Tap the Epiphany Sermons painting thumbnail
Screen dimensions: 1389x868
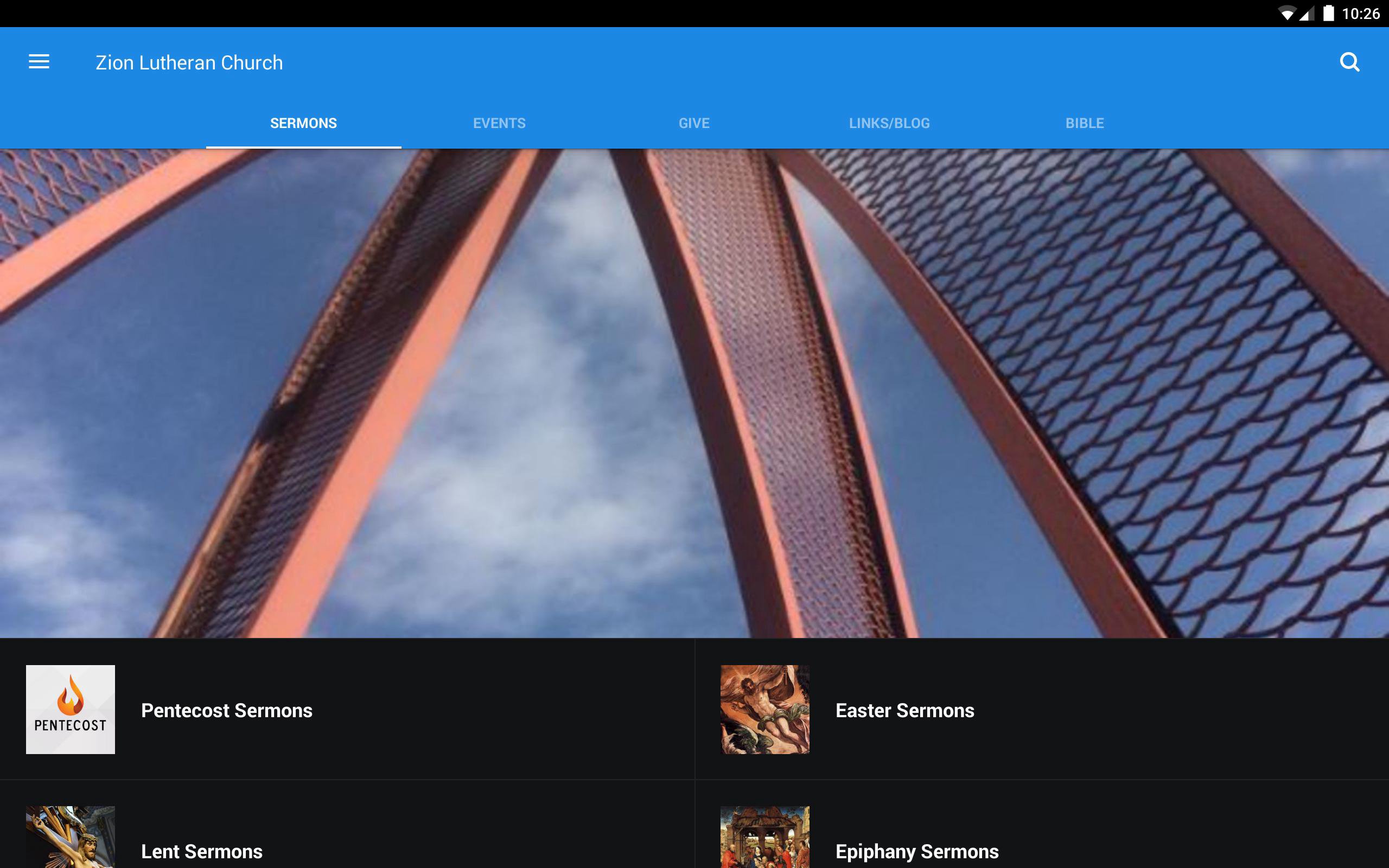(764, 838)
